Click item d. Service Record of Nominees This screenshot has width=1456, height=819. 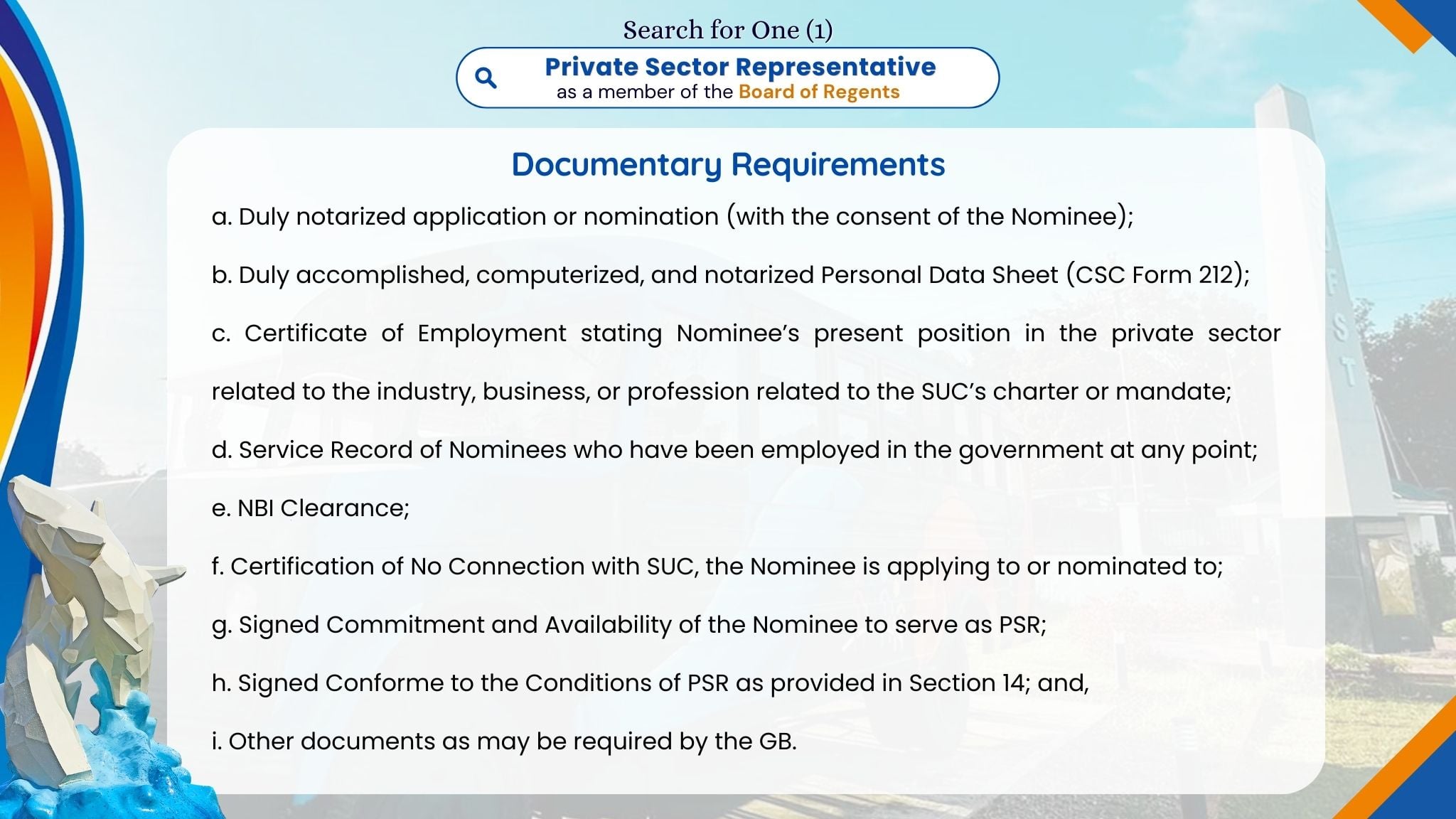[x=734, y=449]
